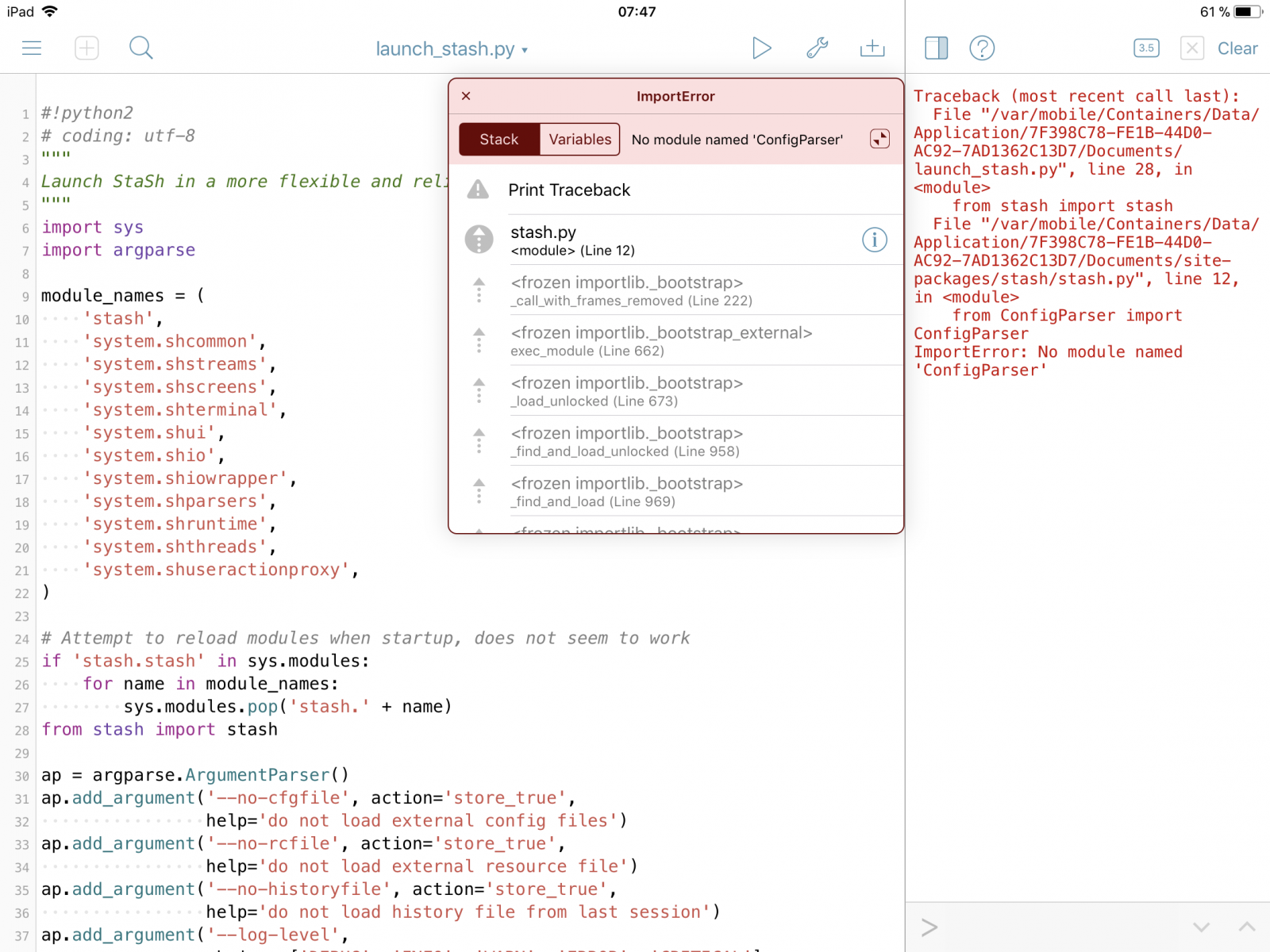1270x952 pixels.
Task: Tap Print Traceback
Action: pos(569,190)
